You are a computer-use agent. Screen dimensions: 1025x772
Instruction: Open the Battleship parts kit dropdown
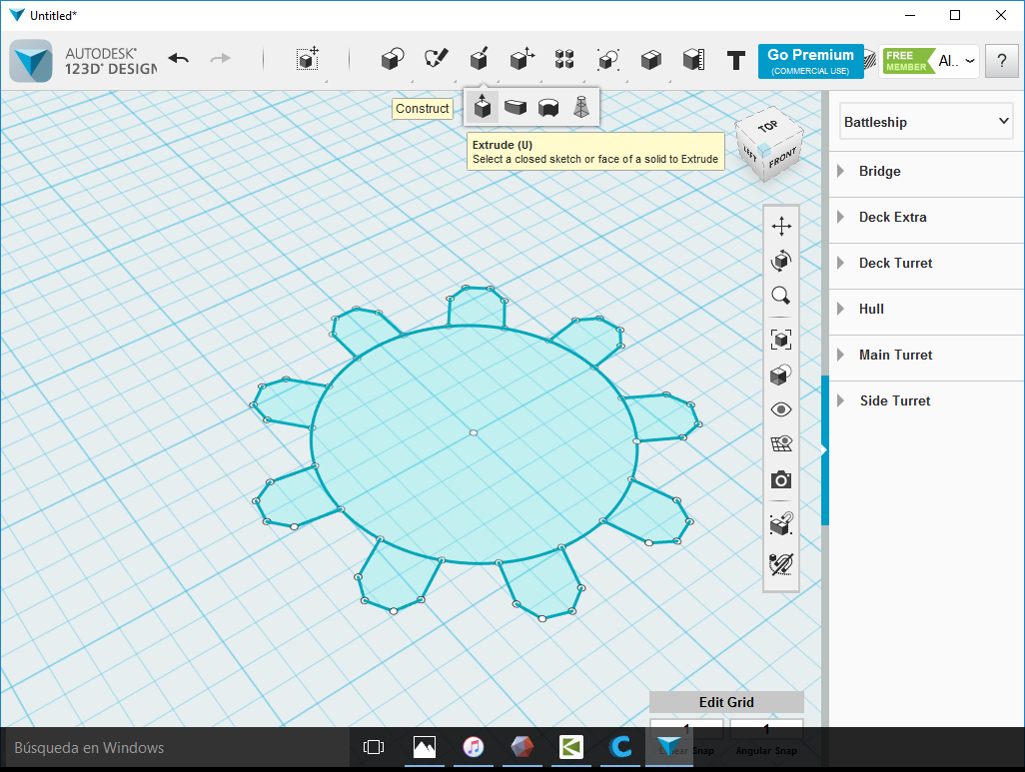926,122
